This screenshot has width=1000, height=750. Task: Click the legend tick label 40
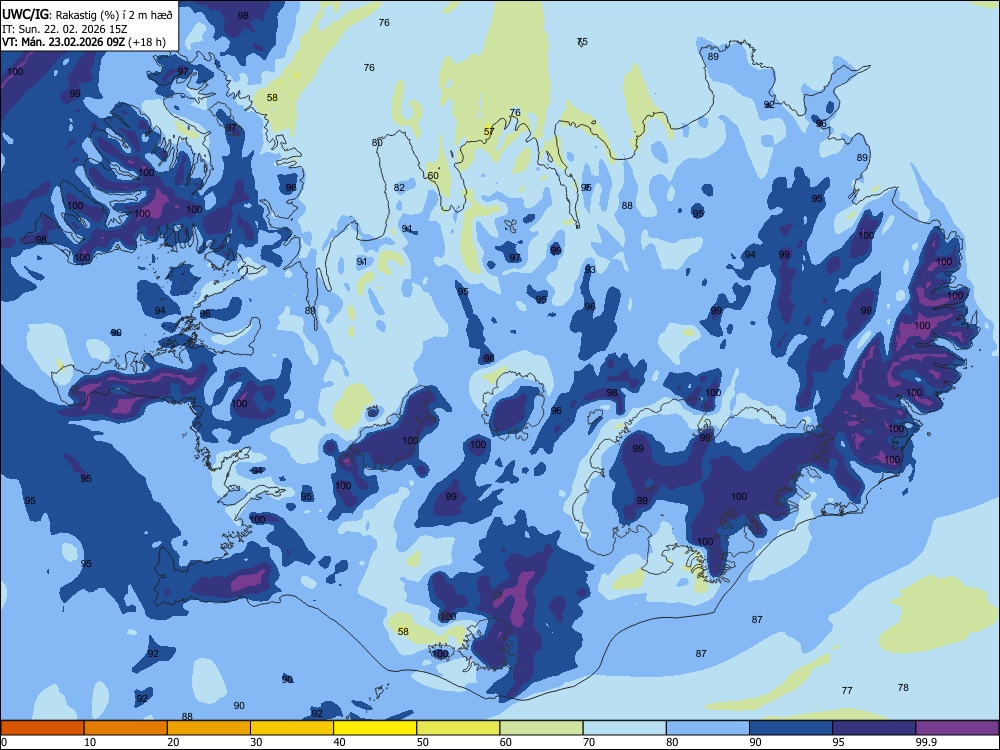click(339, 742)
